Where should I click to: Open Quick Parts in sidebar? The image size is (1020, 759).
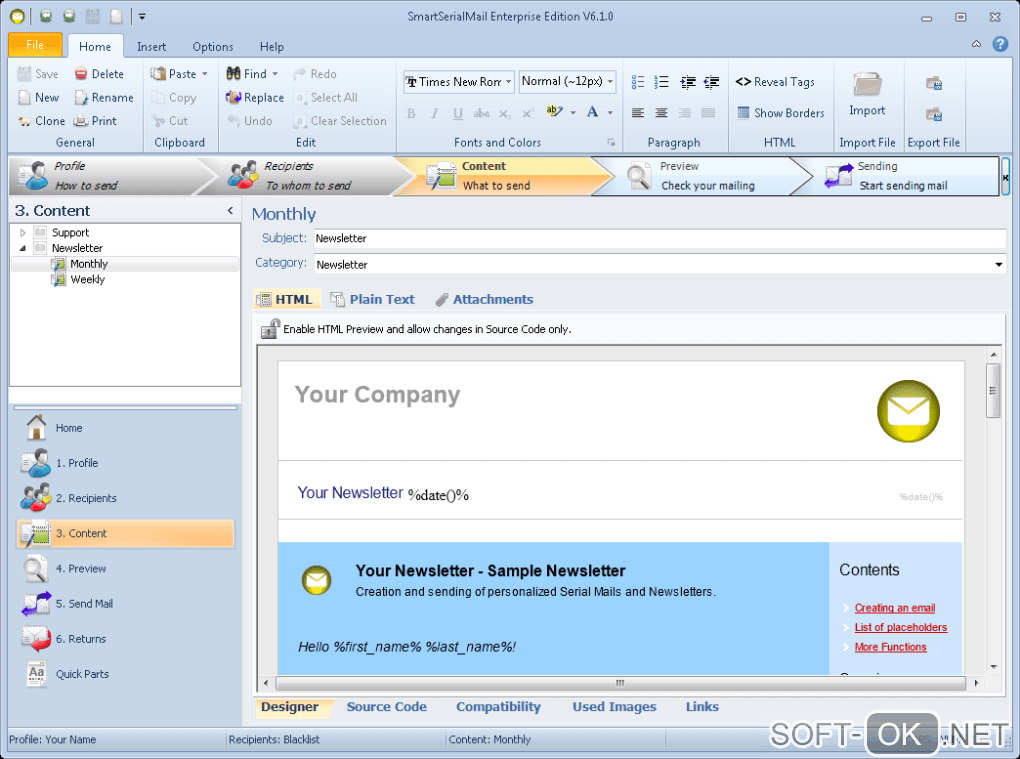(82, 674)
